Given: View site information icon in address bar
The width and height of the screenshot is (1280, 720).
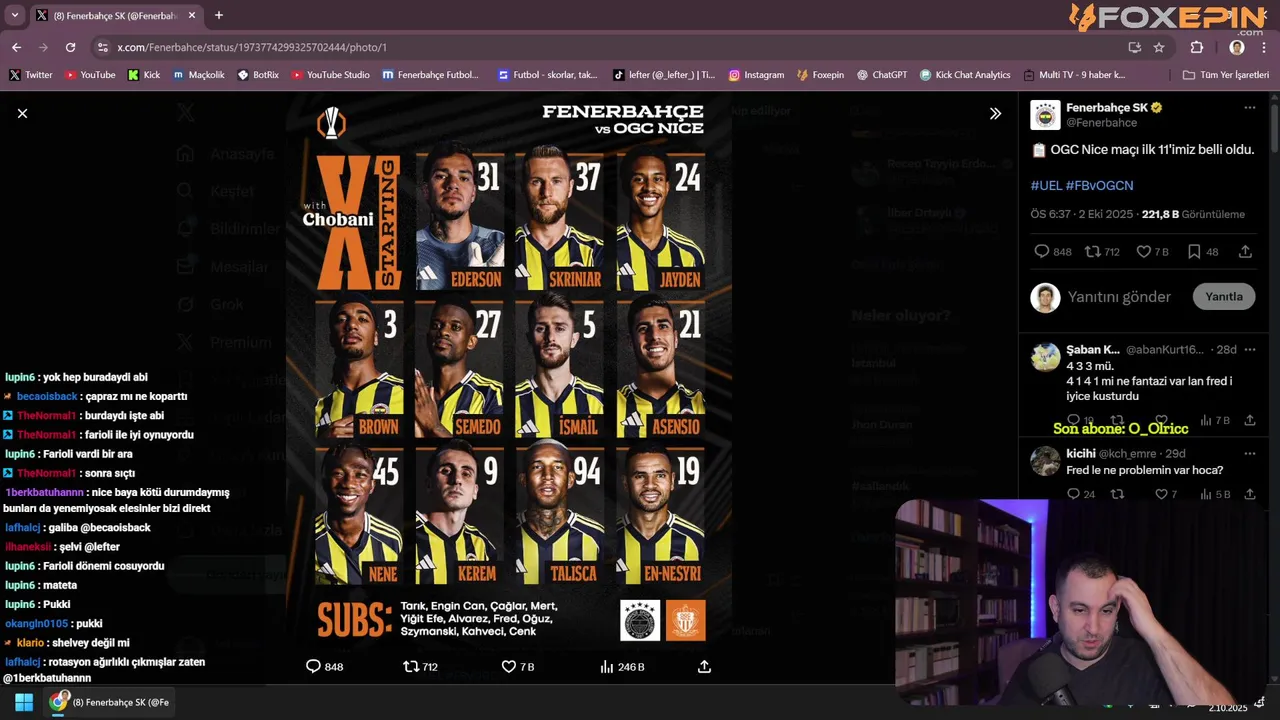Looking at the screenshot, I should tap(101, 47).
